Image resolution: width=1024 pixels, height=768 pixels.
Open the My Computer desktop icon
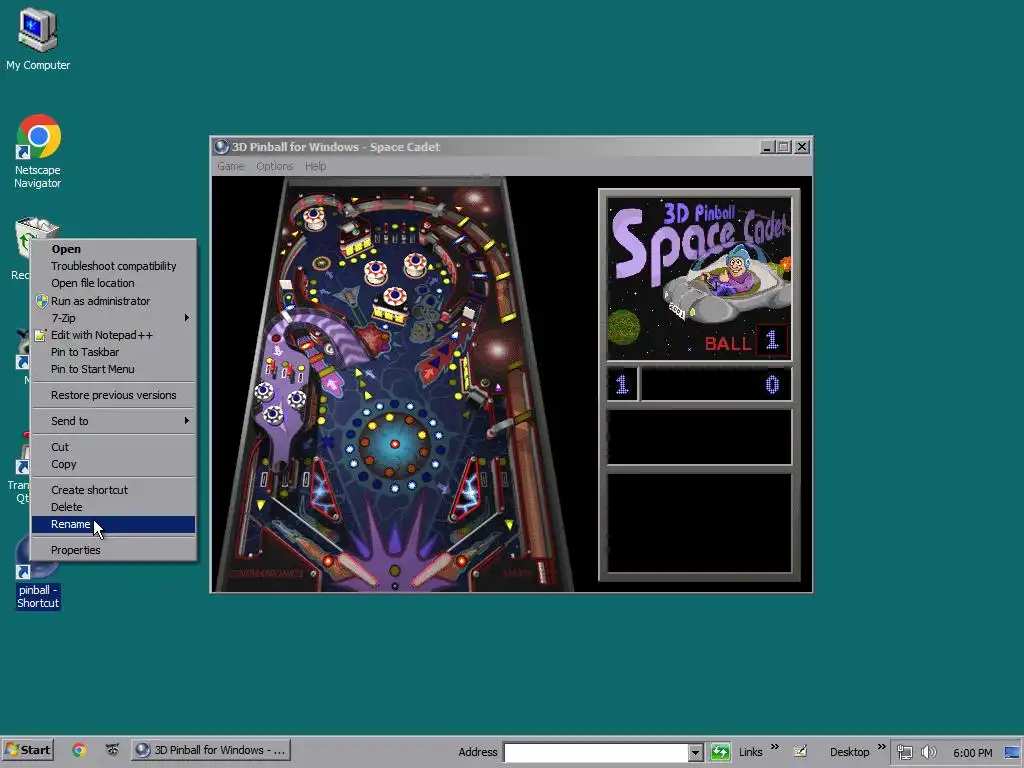click(38, 40)
